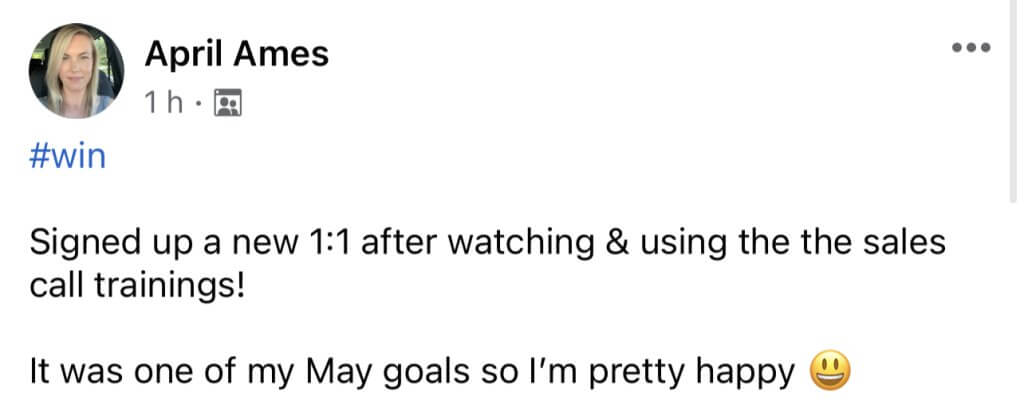Image resolution: width=1024 pixels, height=412 pixels.
Task: Click the group members audience icon
Action: tap(228, 103)
